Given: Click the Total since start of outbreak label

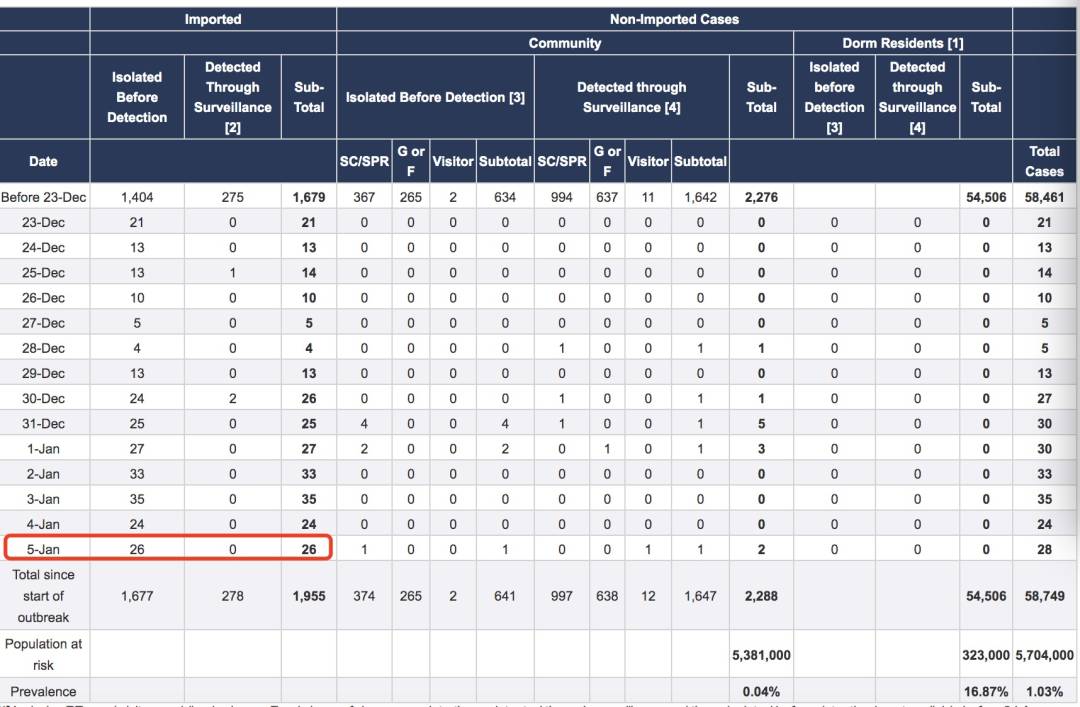Looking at the screenshot, I should point(43,595).
